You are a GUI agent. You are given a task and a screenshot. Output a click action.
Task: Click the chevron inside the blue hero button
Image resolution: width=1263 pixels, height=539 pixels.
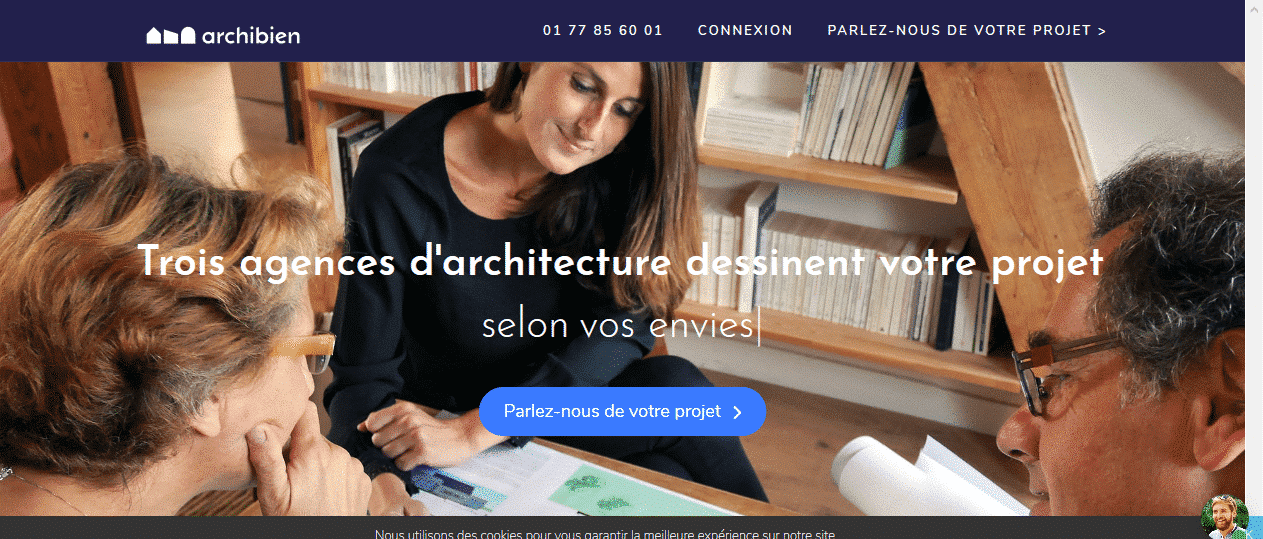(x=737, y=412)
